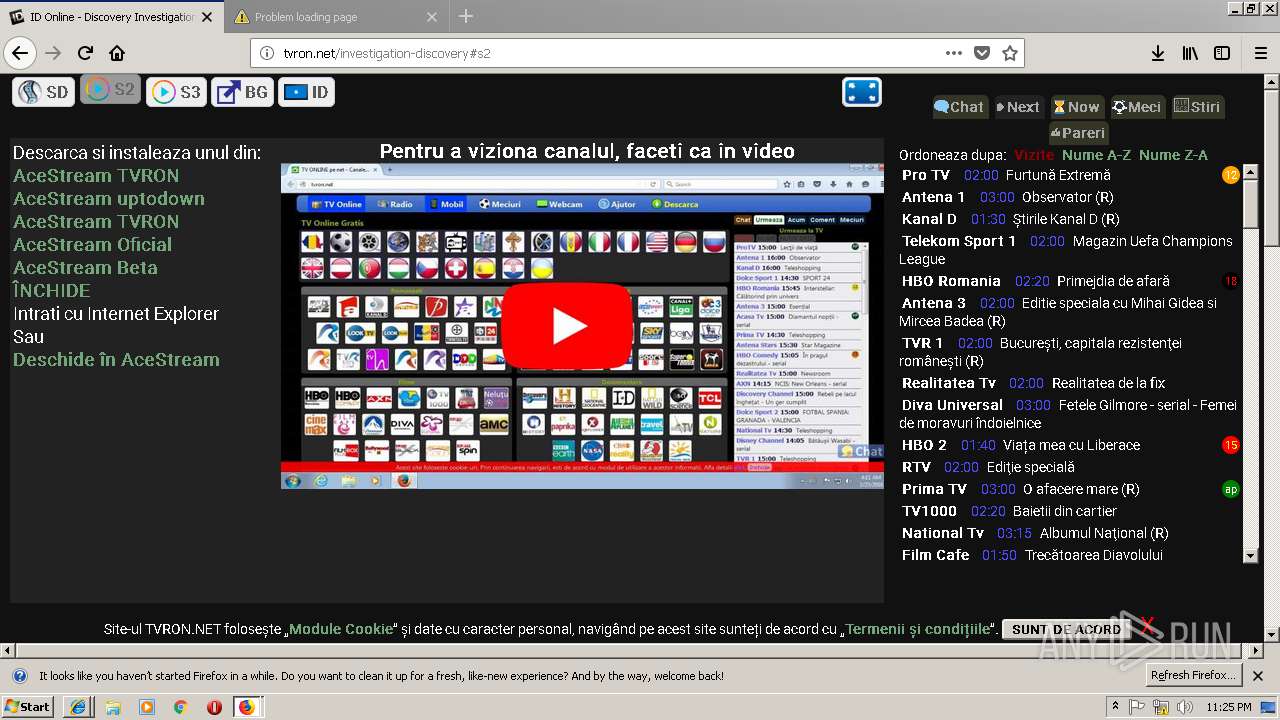This screenshot has width=1280, height=720.
Task: Dismiss the Firefox refresh notification bar
Action: 1259,675
